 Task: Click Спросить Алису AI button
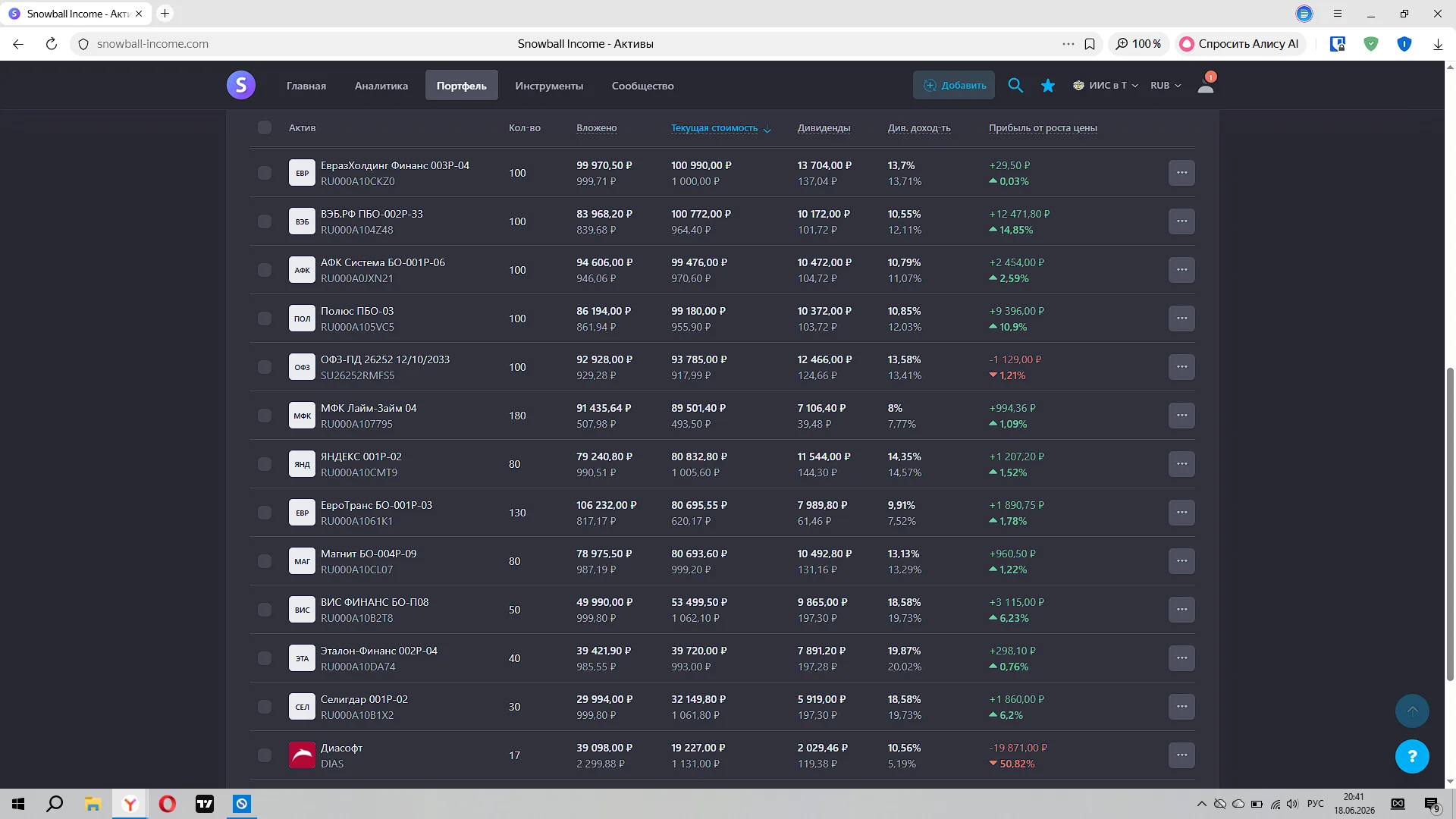[x=1240, y=44]
